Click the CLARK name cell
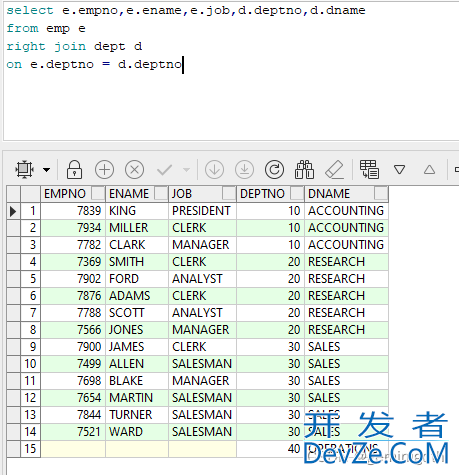This screenshot has width=459, height=475. pyautogui.click(x=137, y=245)
